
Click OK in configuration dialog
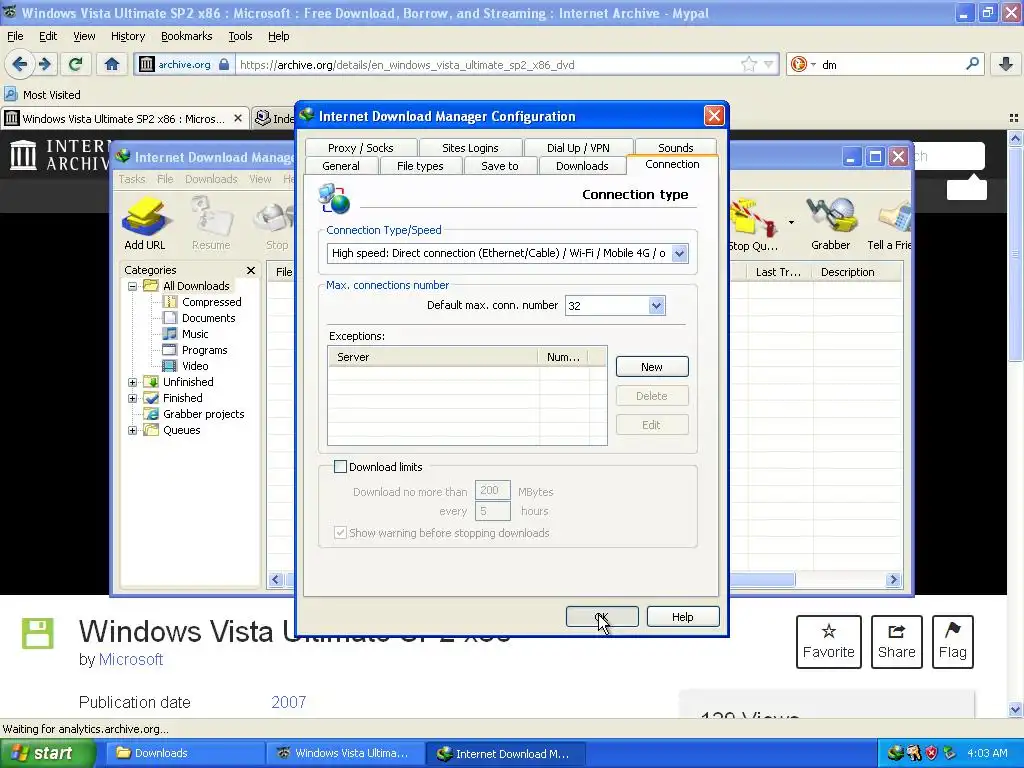(601, 616)
